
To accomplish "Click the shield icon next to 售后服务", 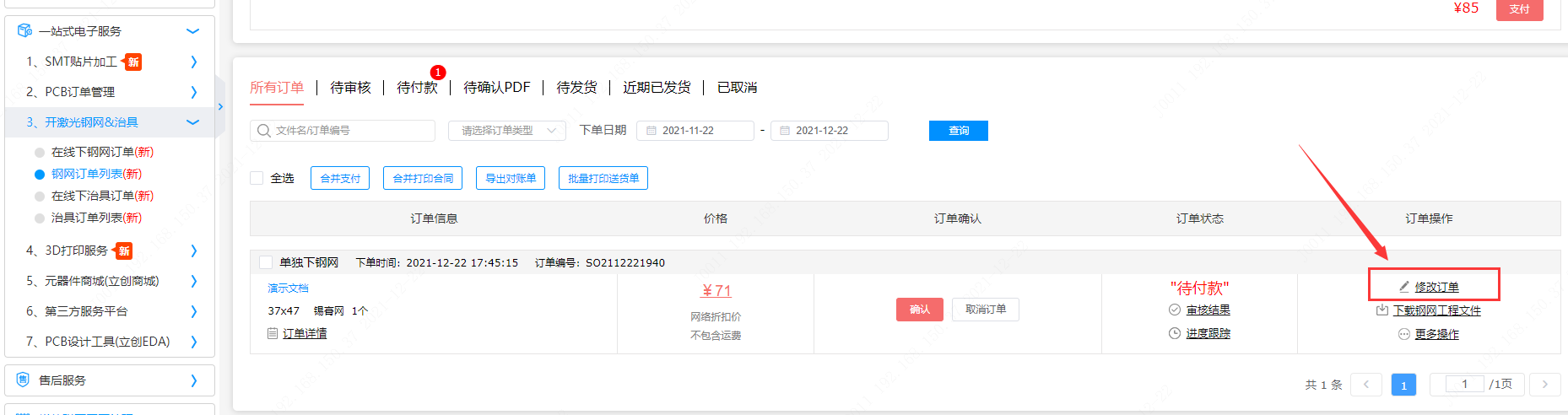I will pos(23,380).
